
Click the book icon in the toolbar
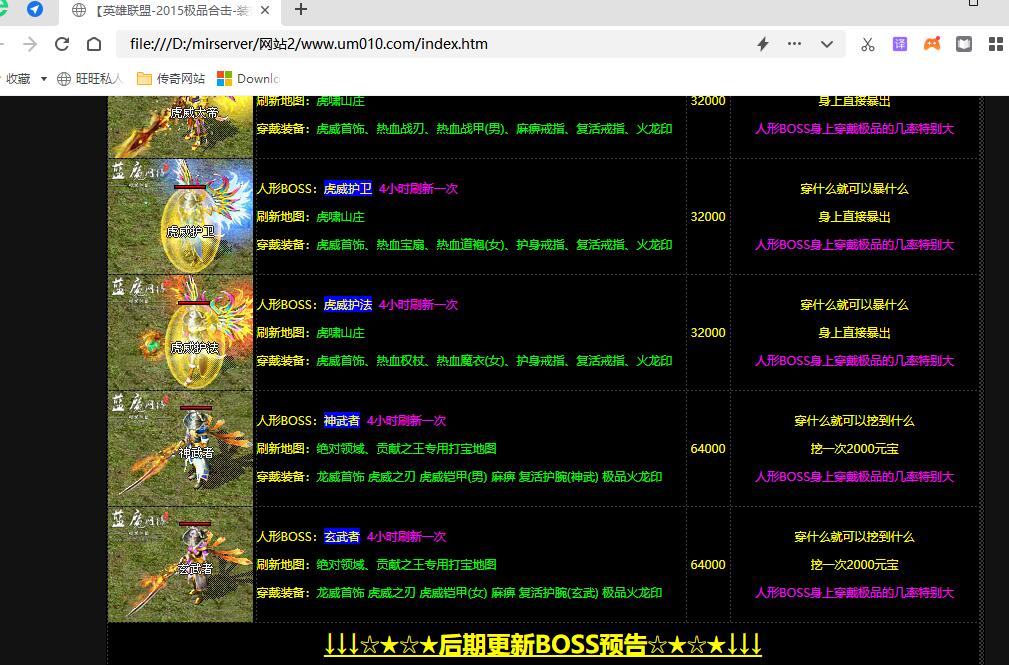tap(963, 44)
